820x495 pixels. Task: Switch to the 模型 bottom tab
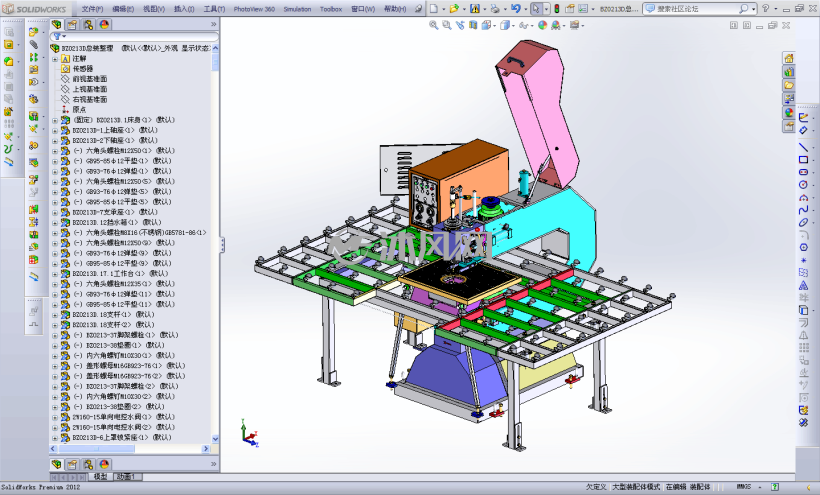[x=100, y=477]
